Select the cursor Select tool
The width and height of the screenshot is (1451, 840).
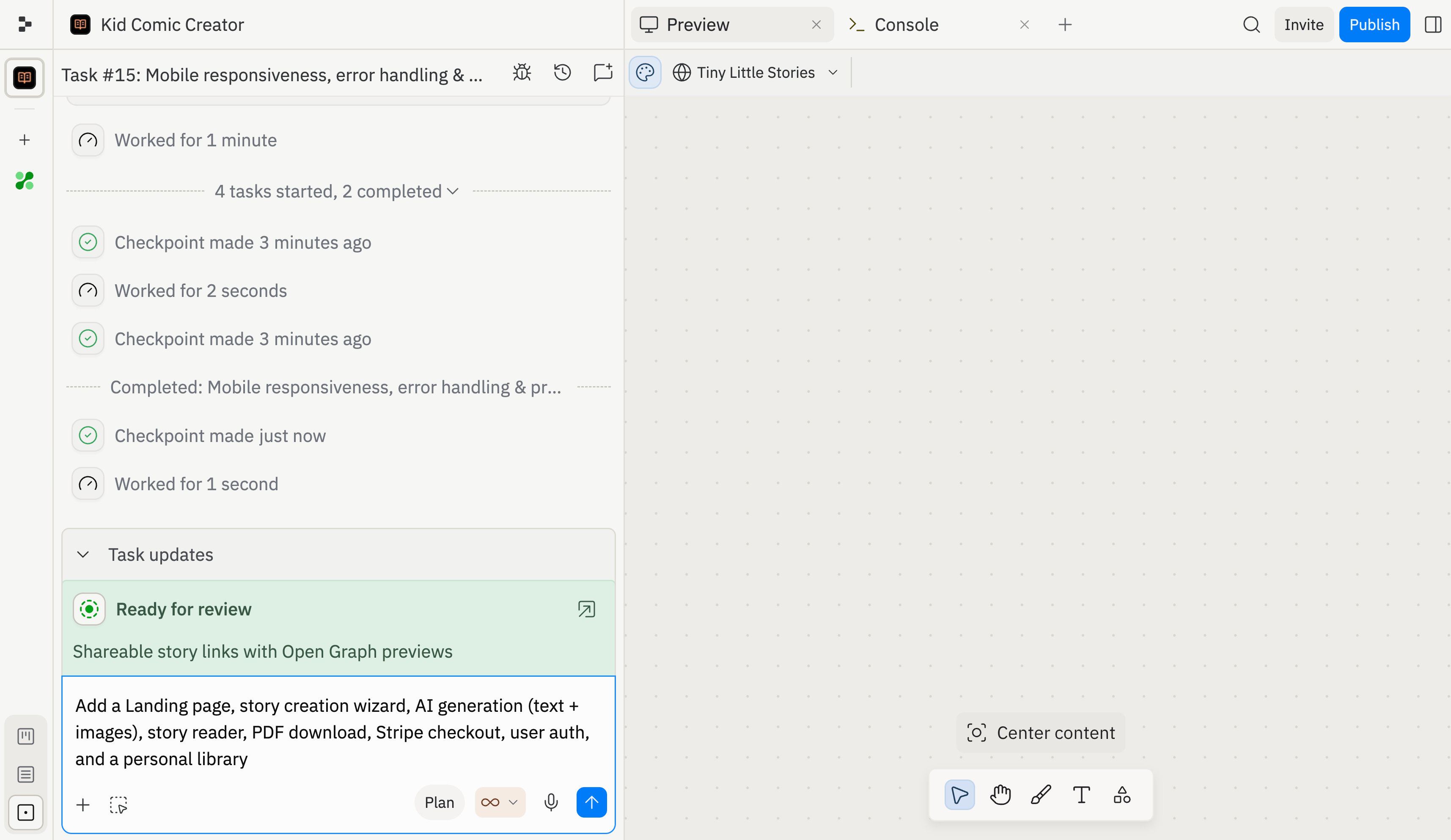959,795
